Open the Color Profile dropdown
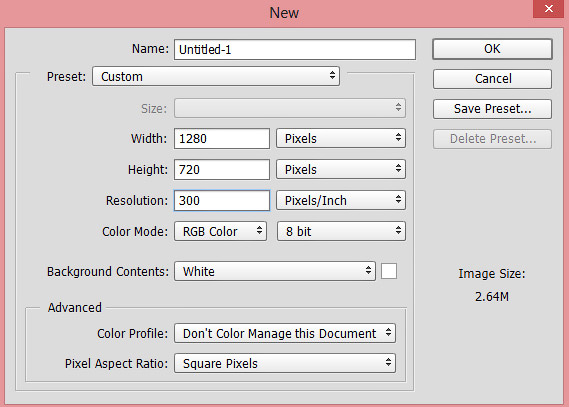Viewport: 569px width, 407px height. pos(285,333)
